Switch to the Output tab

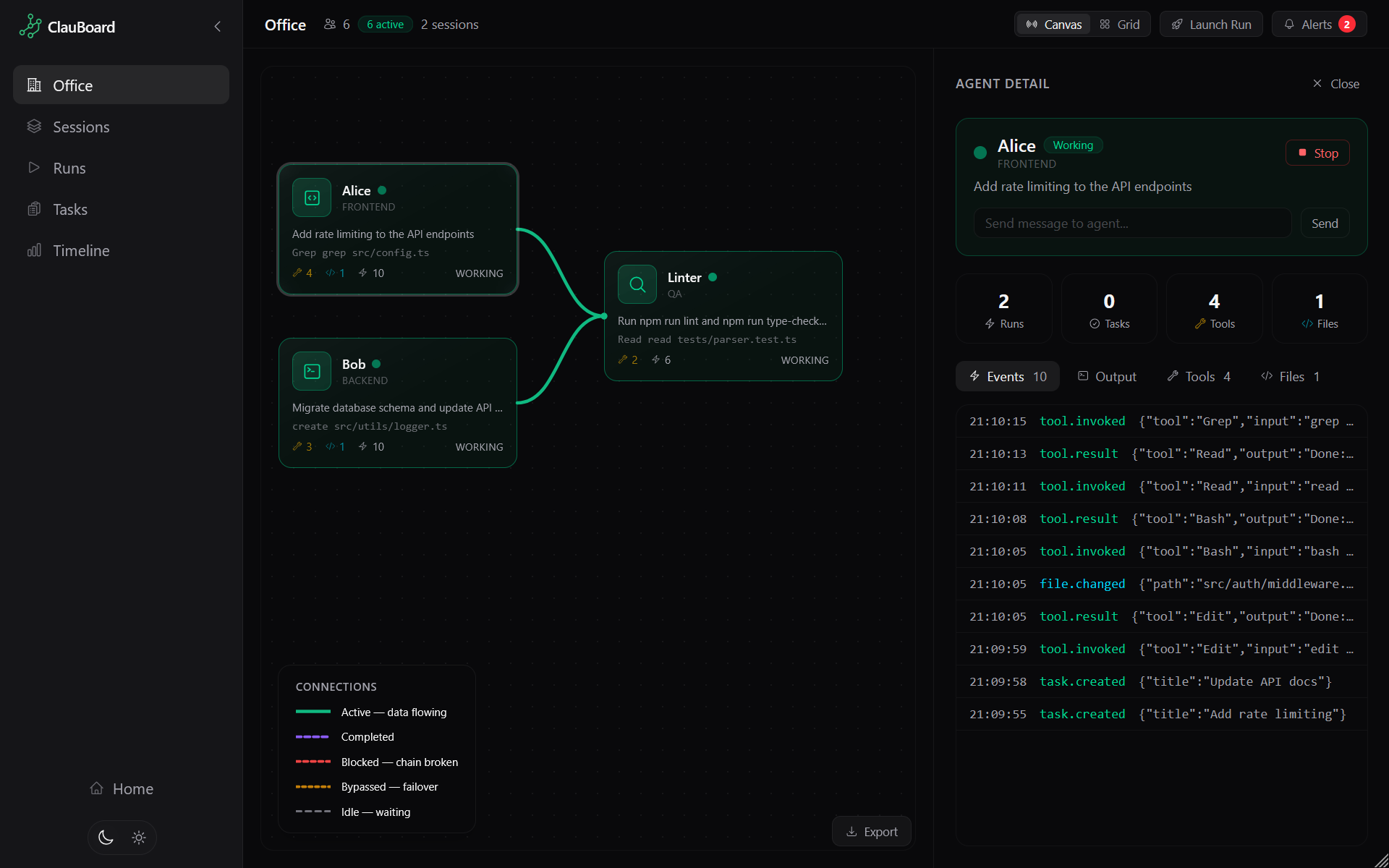point(1107,376)
